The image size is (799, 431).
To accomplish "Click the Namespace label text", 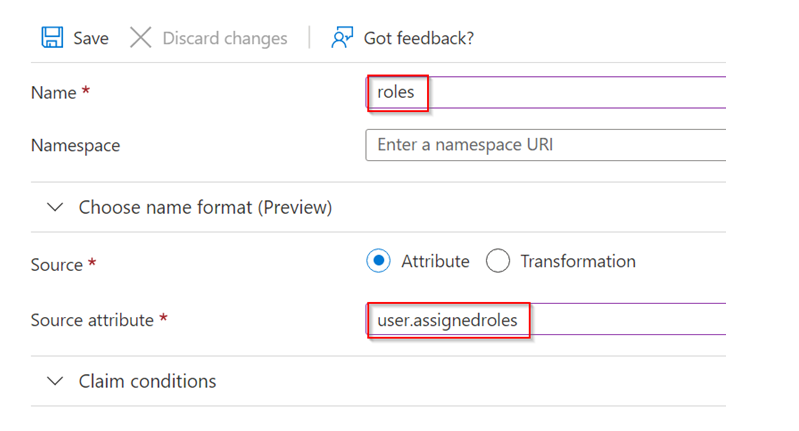I will tap(75, 146).
